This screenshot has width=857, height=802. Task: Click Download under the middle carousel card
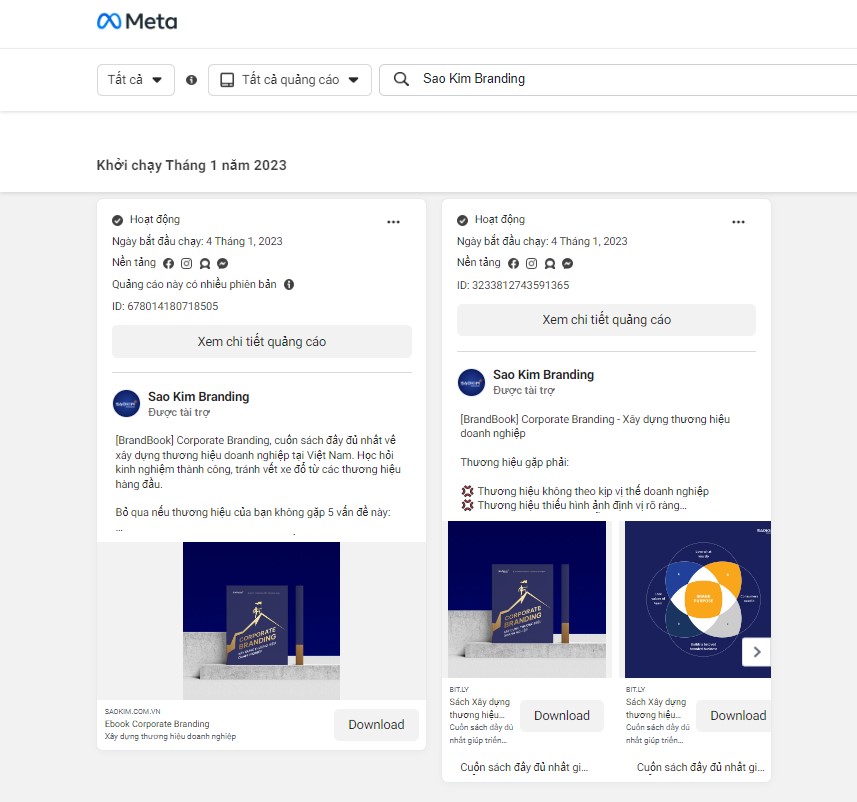click(562, 715)
